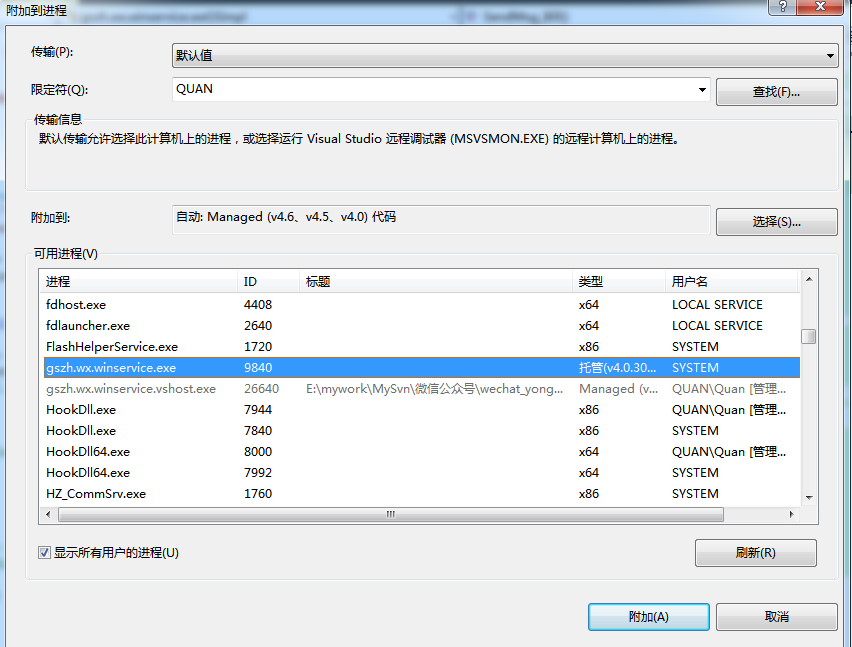Open the 限定符 combo box dropdown arrow

700,89
